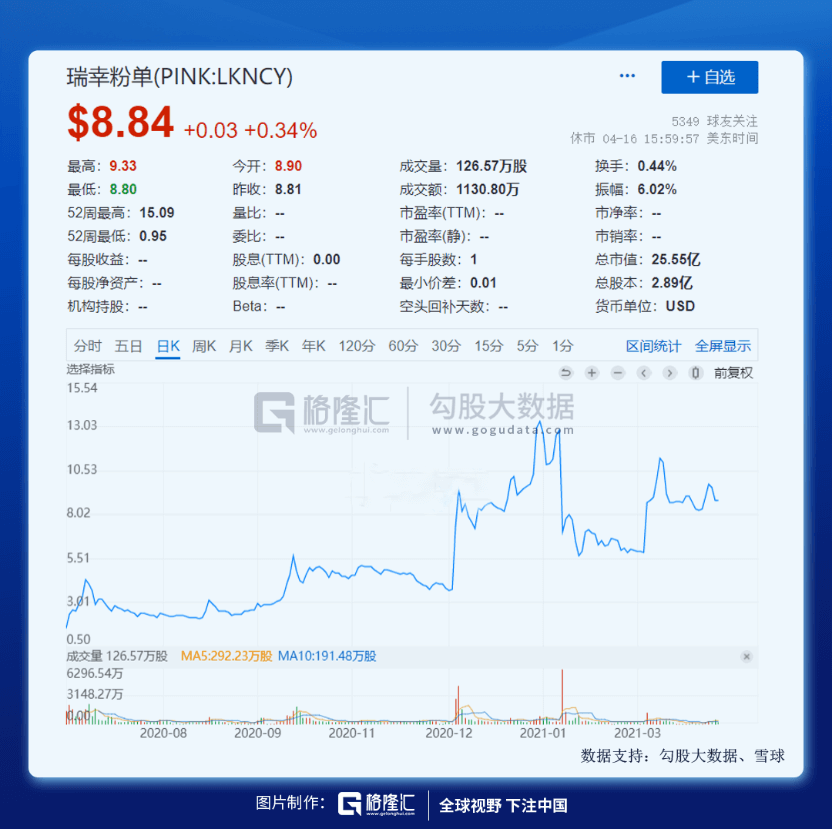Pan chart left using the left arrow icon
Image resolution: width=832 pixels, height=829 pixels.
(643, 373)
